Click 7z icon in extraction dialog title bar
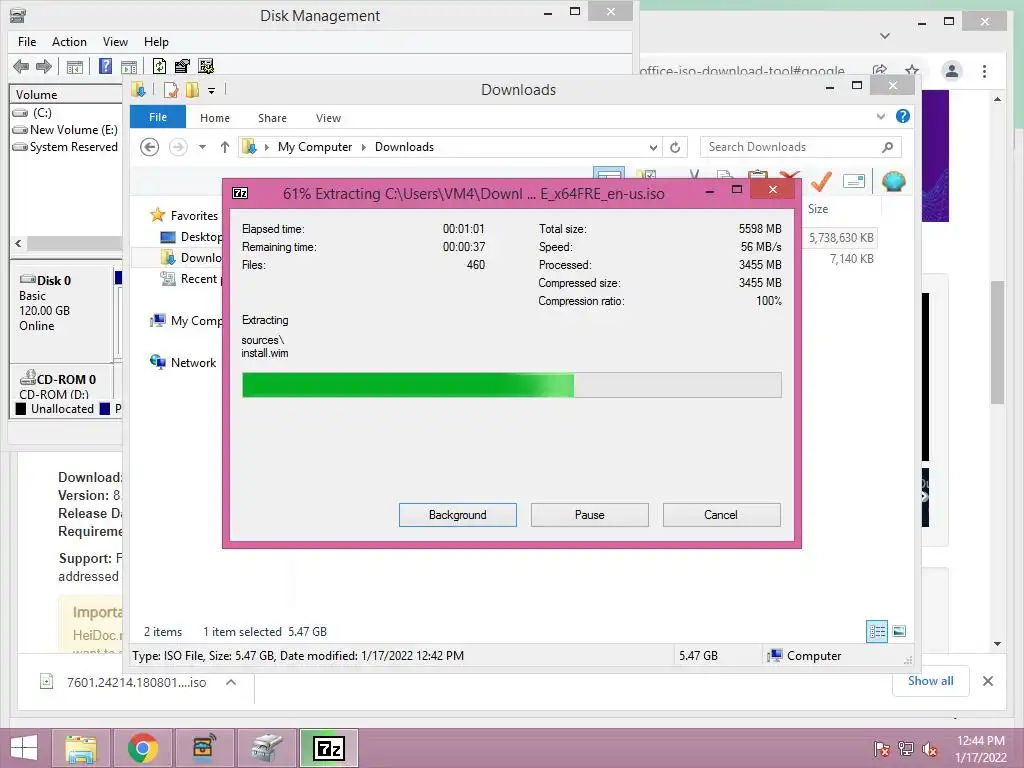Screen dimensions: 1024x768 (240, 193)
